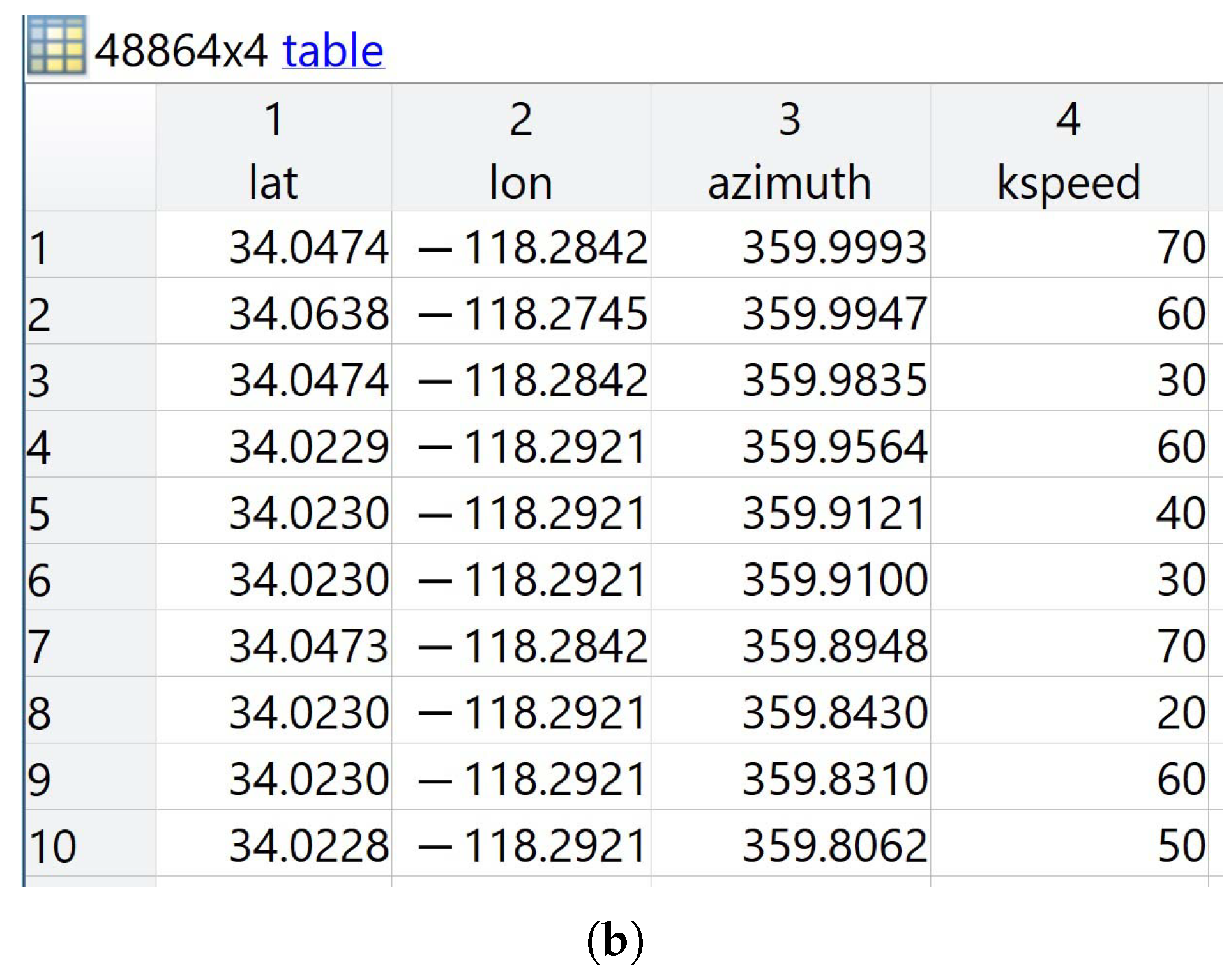
Task: Click the table grid icon
Action: pyautogui.click(x=56, y=46)
